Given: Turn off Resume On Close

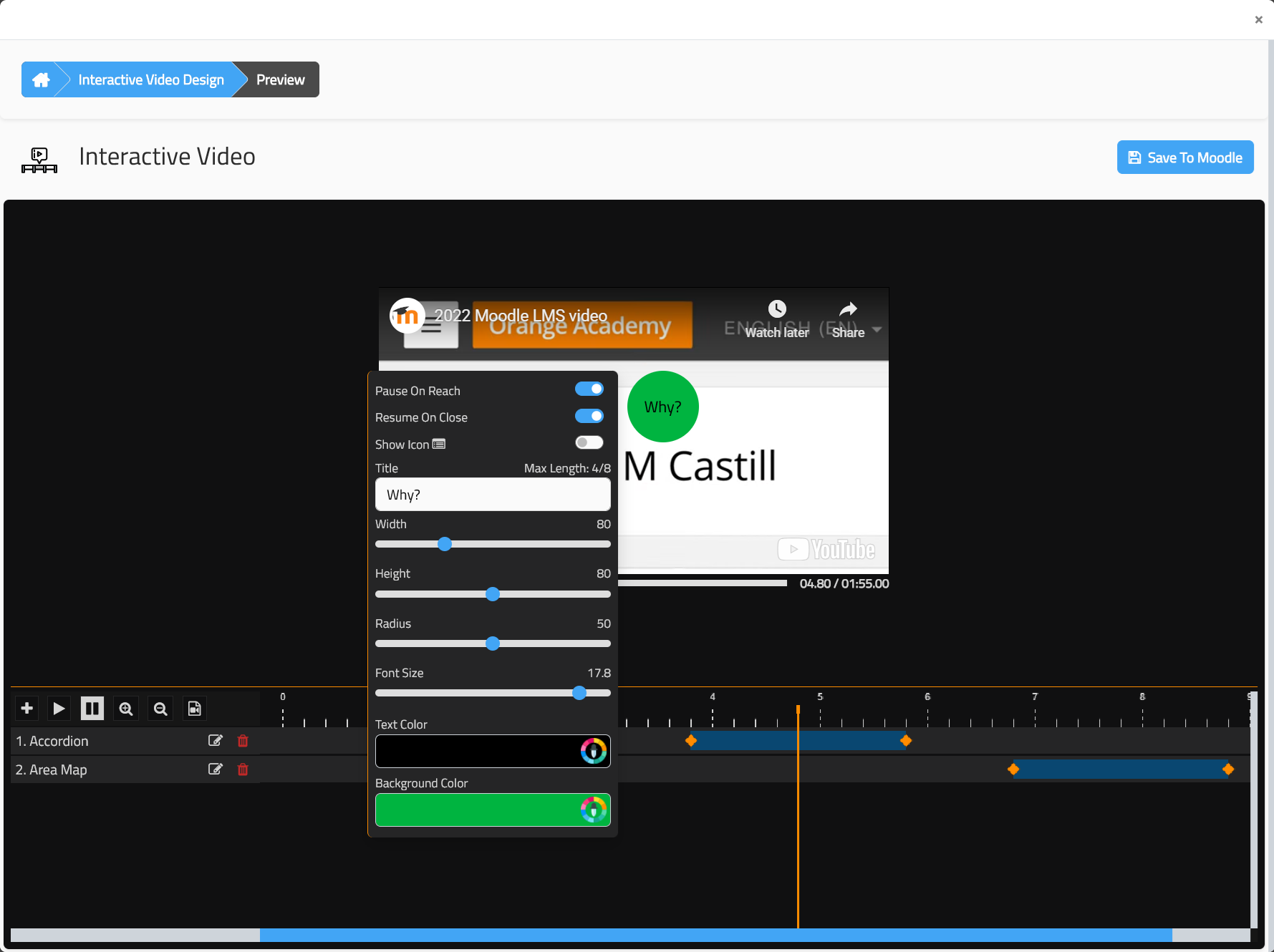Looking at the screenshot, I should click(589, 416).
